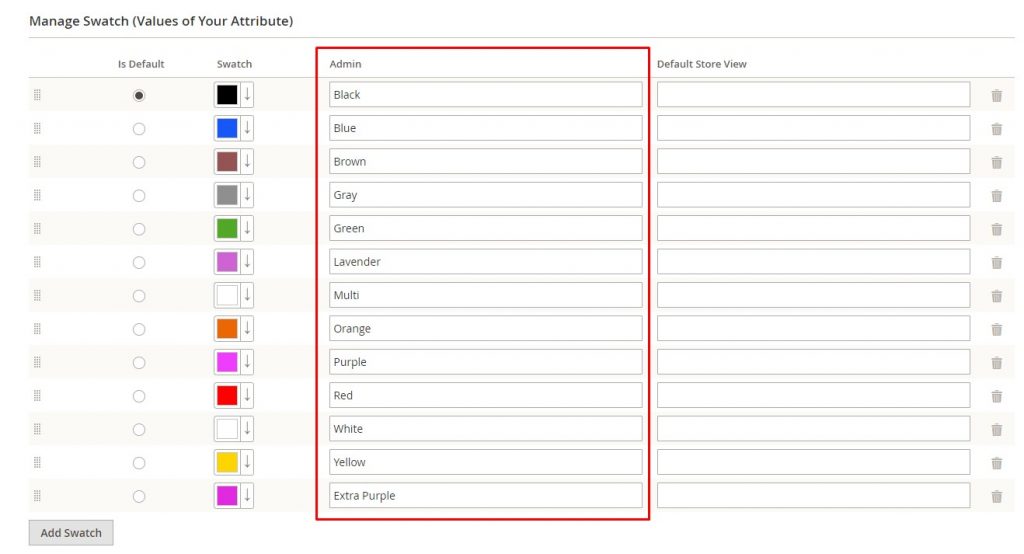Delete the Extra Purple swatch row
1024x554 pixels.
(x=996, y=497)
